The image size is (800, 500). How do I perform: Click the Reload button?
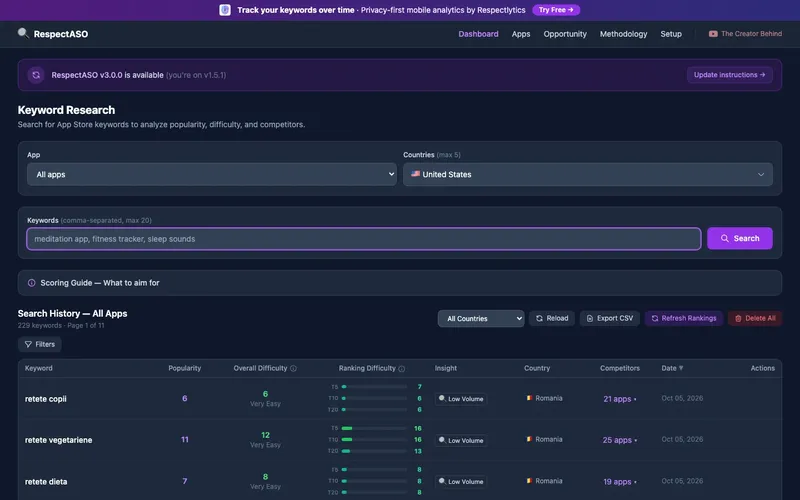click(x=552, y=318)
